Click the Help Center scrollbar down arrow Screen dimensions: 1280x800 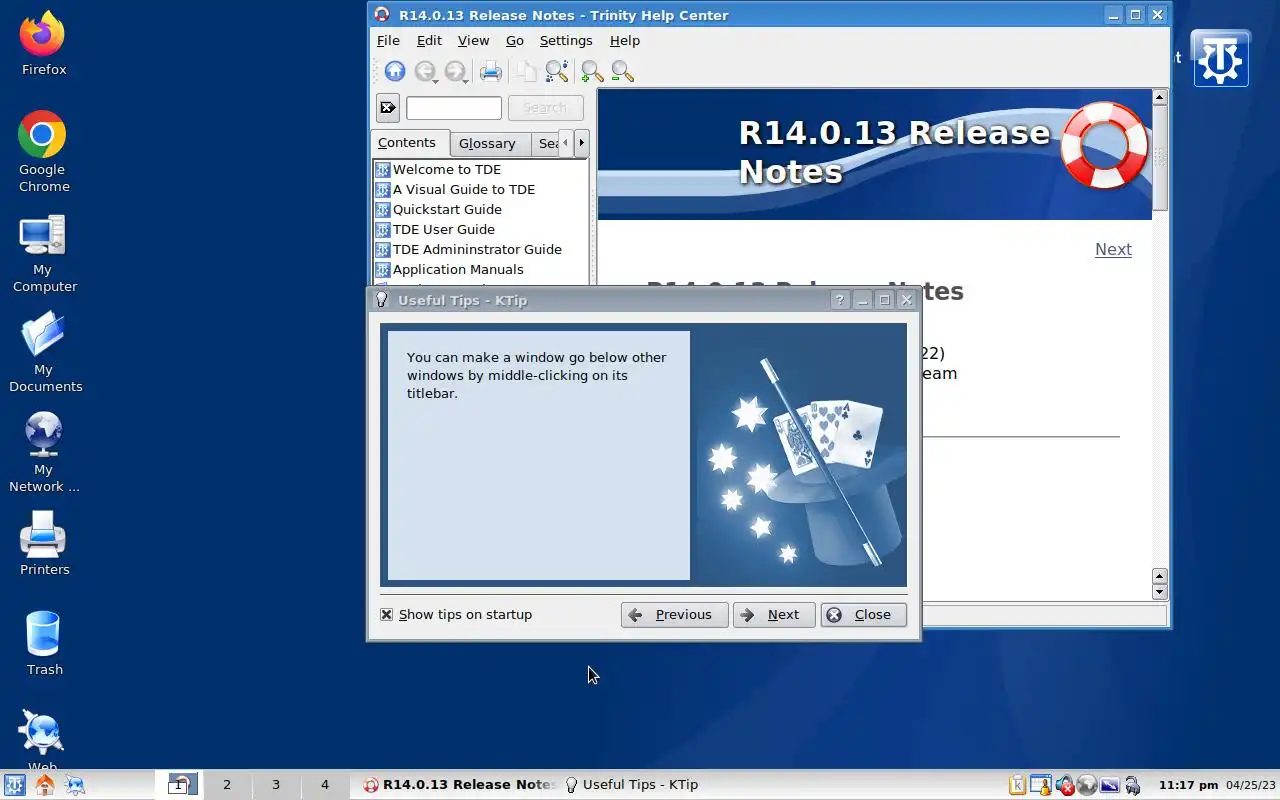click(1160, 592)
